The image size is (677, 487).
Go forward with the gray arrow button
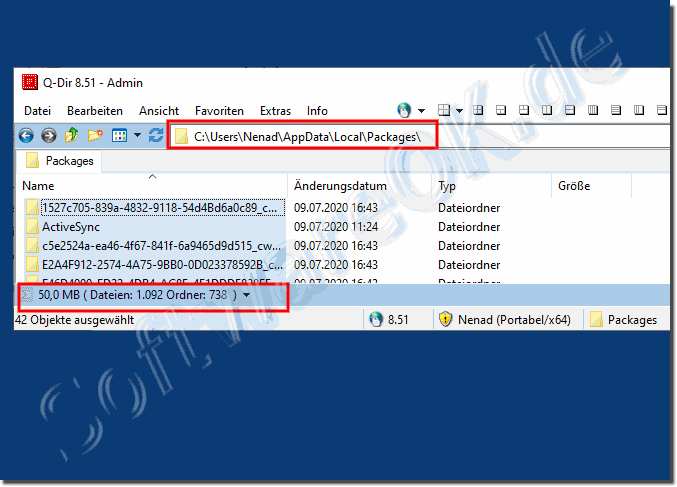49,136
